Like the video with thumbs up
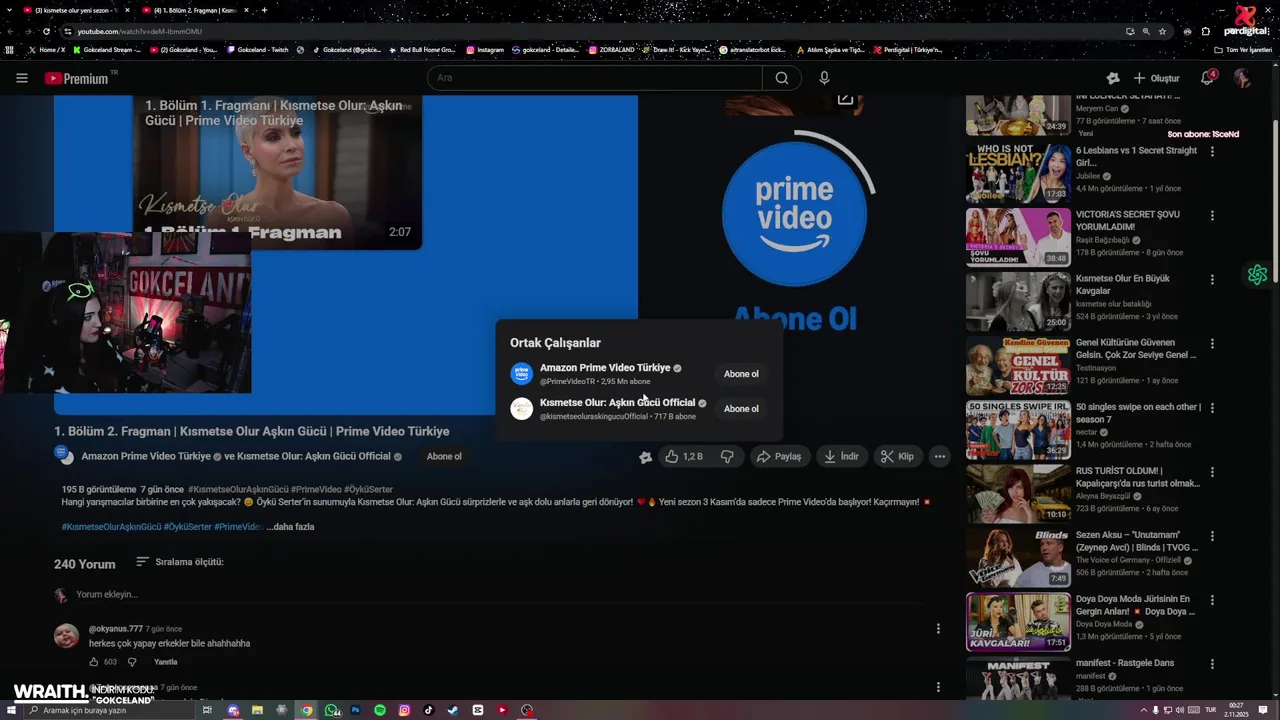 [x=684, y=456]
